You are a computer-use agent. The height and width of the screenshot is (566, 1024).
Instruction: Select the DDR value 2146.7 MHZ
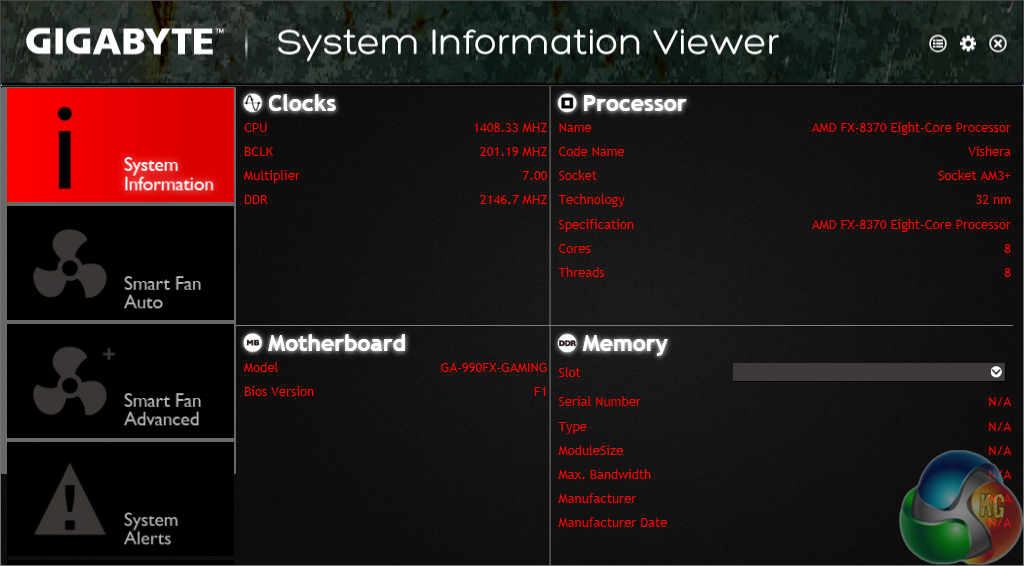[513, 200]
